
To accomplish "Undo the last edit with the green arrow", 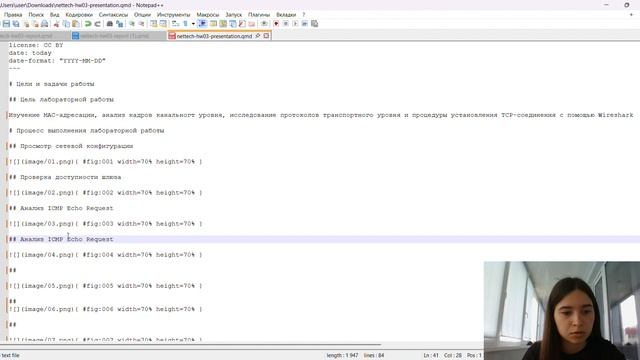I will (88, 24).
